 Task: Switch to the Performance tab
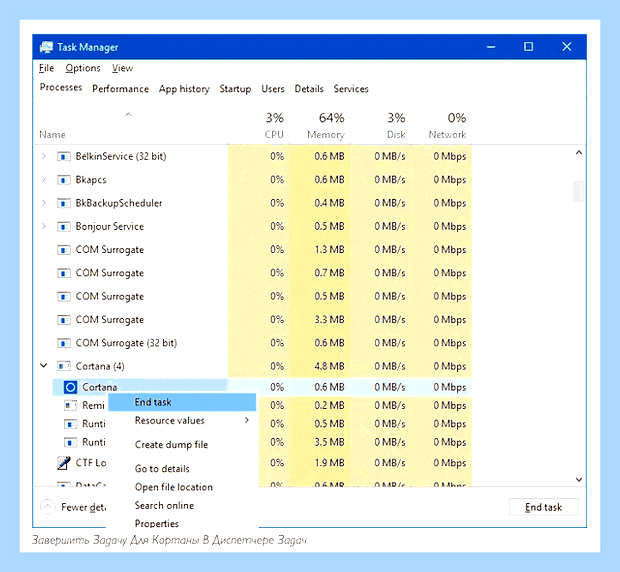[x=120, y=89]
